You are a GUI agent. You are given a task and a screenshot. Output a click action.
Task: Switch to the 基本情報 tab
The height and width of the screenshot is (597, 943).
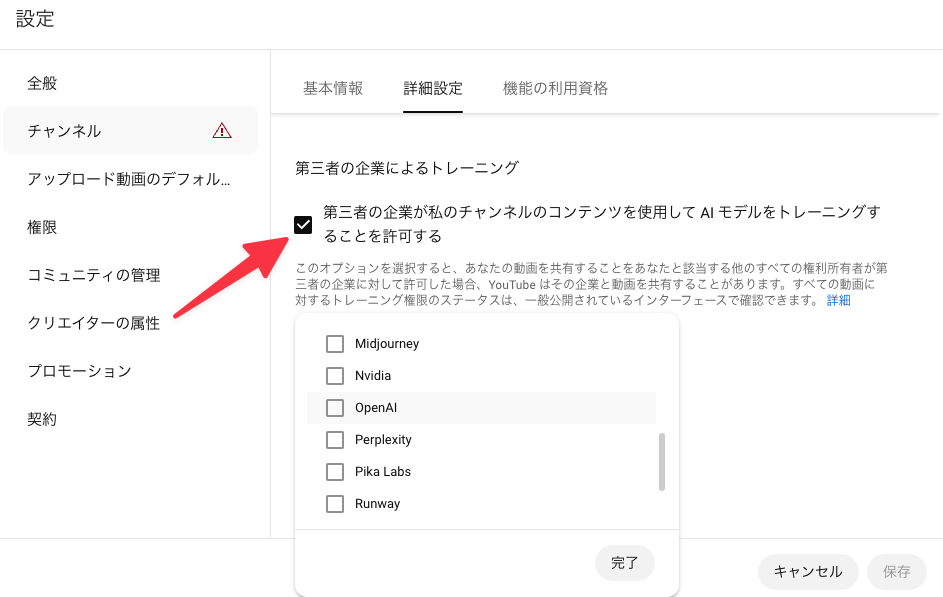pyautogui.click(x=333, y=88)
